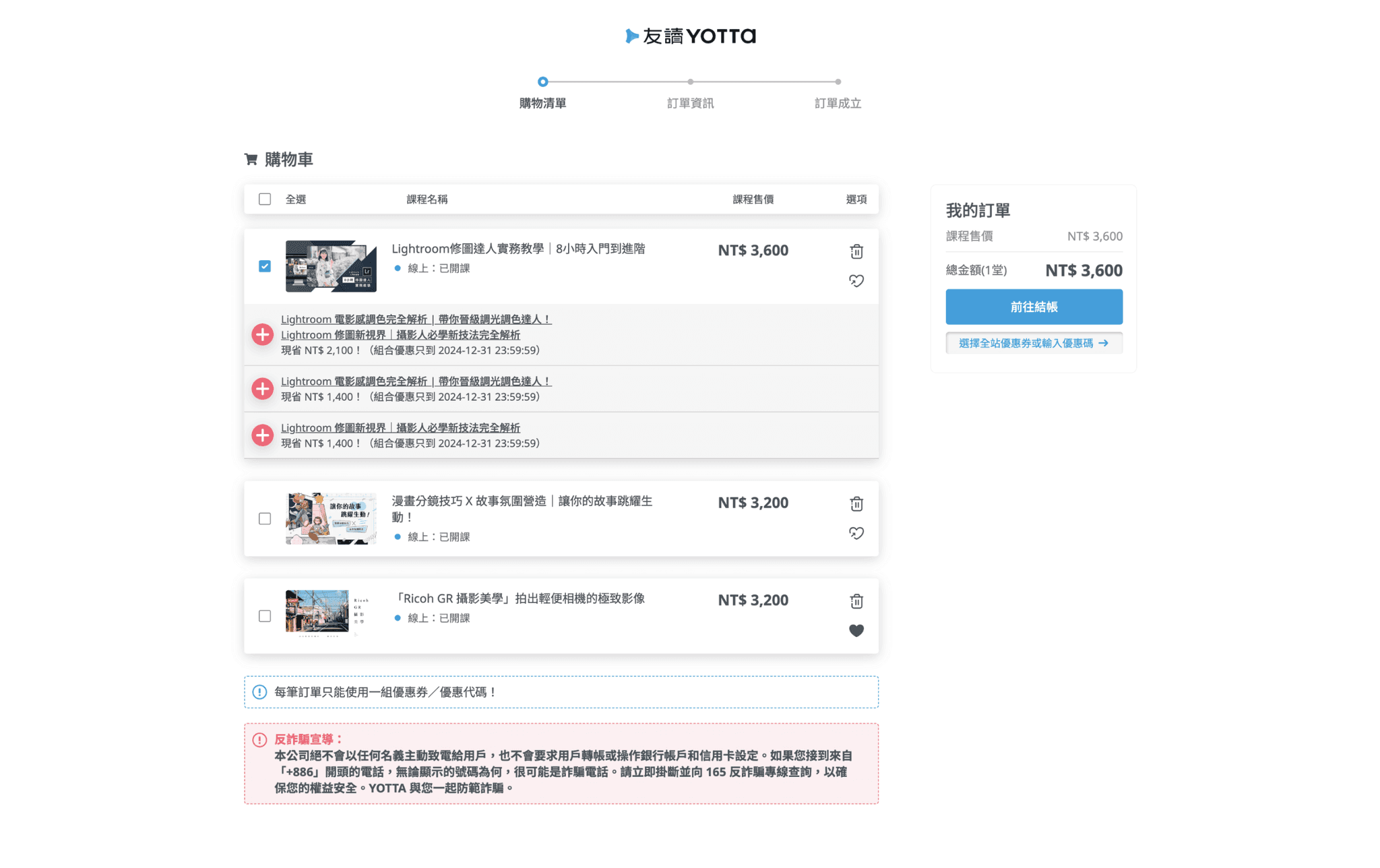Click the 前往結帳 checkout button
The image size is (1380, 868).
(x=1034, y=307)
